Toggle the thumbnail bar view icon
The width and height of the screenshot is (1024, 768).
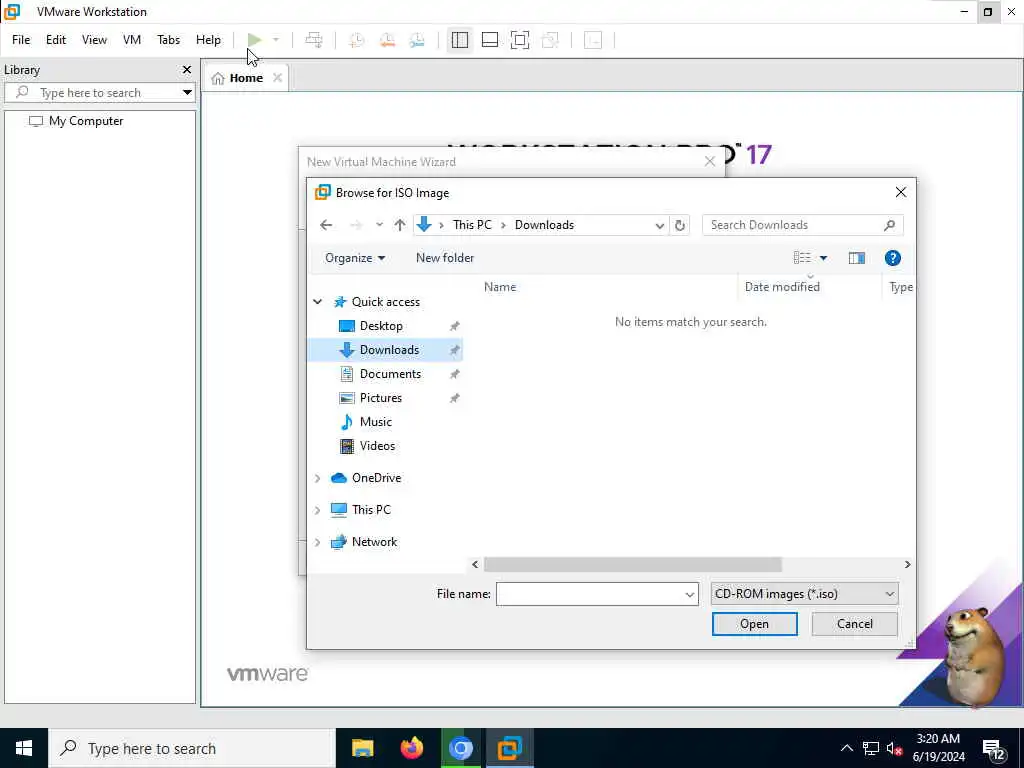click(x=490, y=40)
